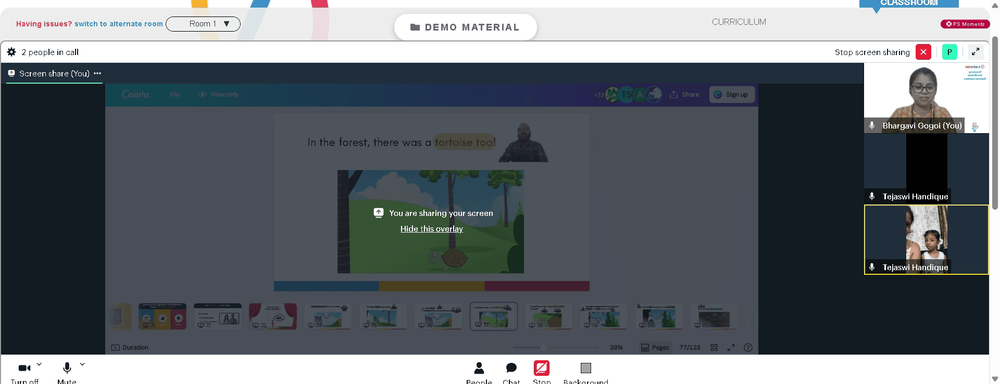
Task: Select page thumbnail 75 in the filmstrip
Action: tap(383, 316)
